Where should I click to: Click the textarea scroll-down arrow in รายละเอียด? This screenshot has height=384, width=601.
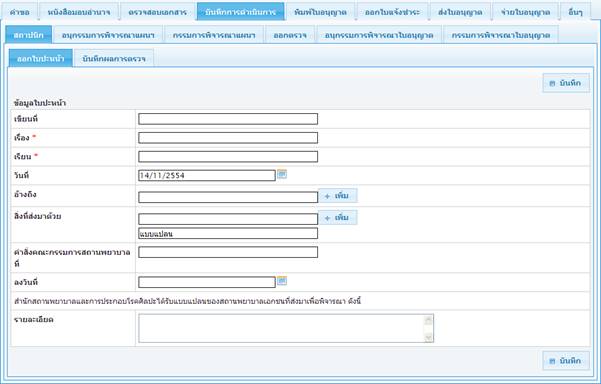tap(429, 337)
